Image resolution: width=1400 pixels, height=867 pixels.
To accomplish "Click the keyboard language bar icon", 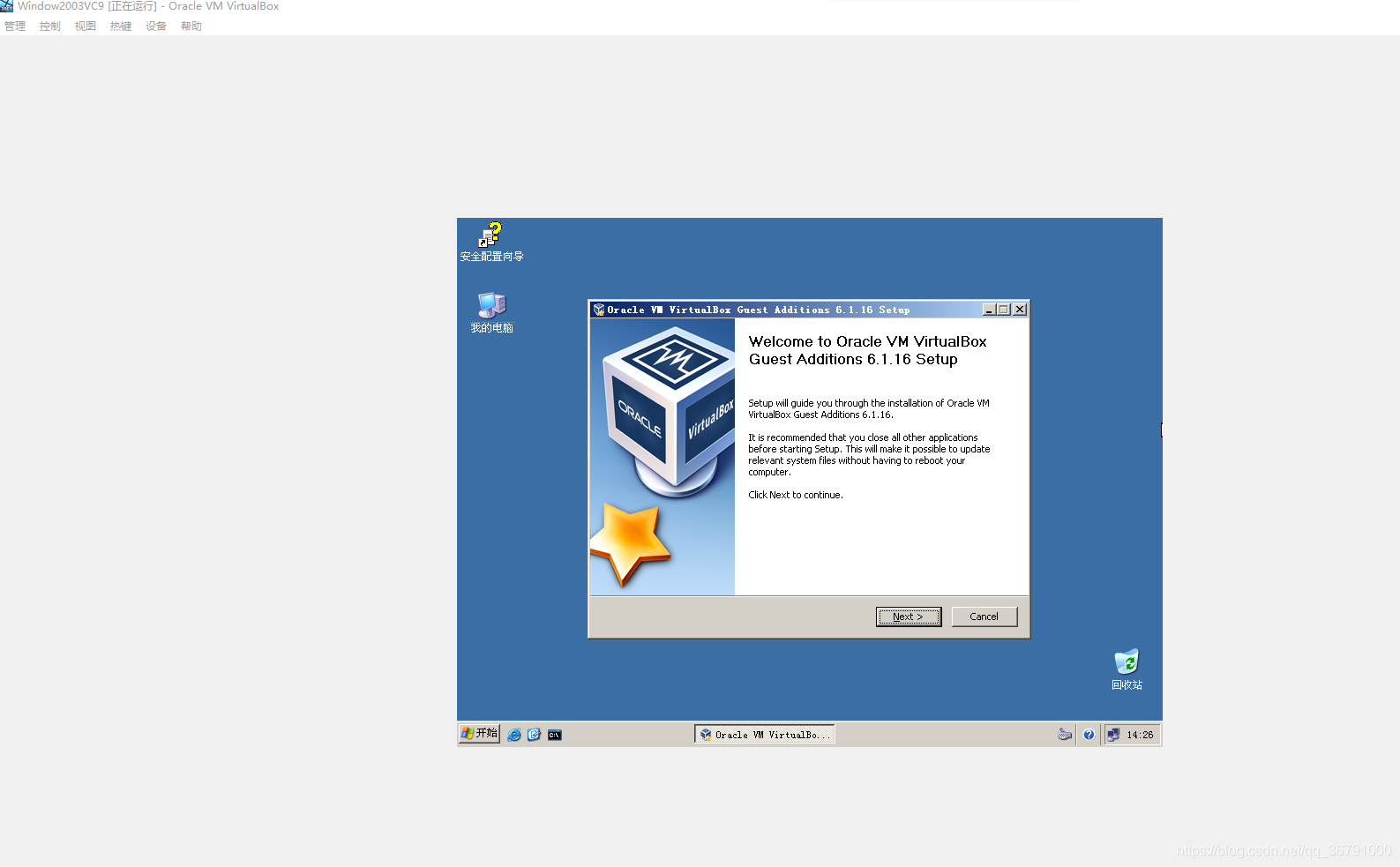I will 1065,735.
